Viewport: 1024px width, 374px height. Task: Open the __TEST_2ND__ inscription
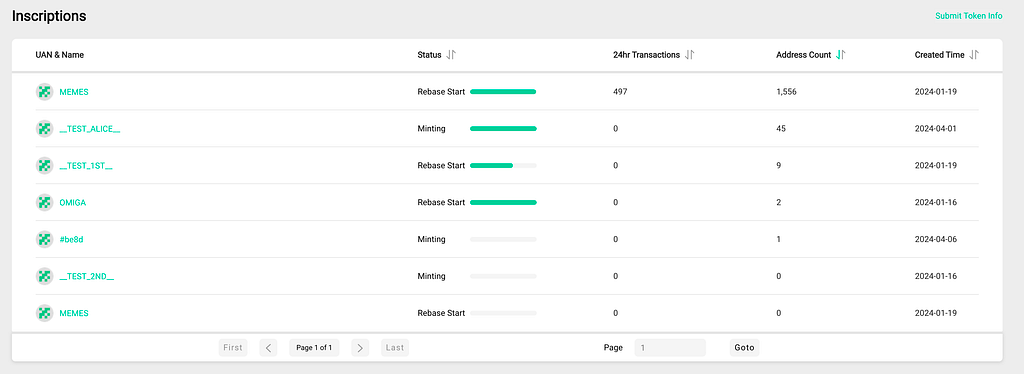[87, 276]
